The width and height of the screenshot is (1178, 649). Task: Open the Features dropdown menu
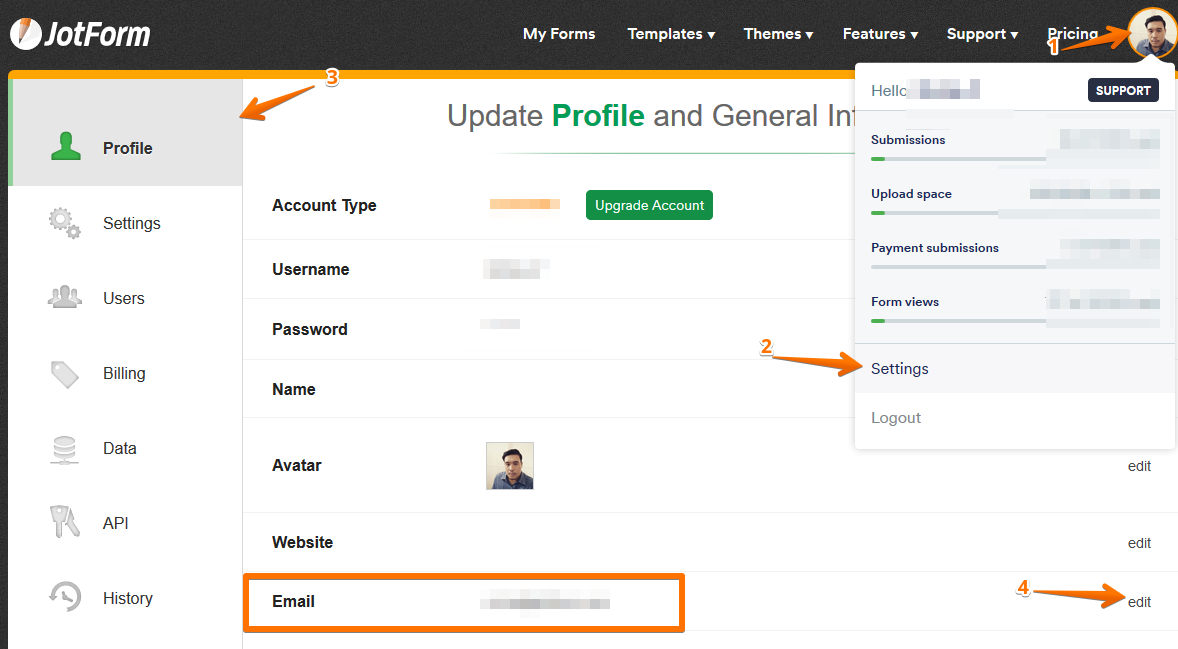coord(880,34)
